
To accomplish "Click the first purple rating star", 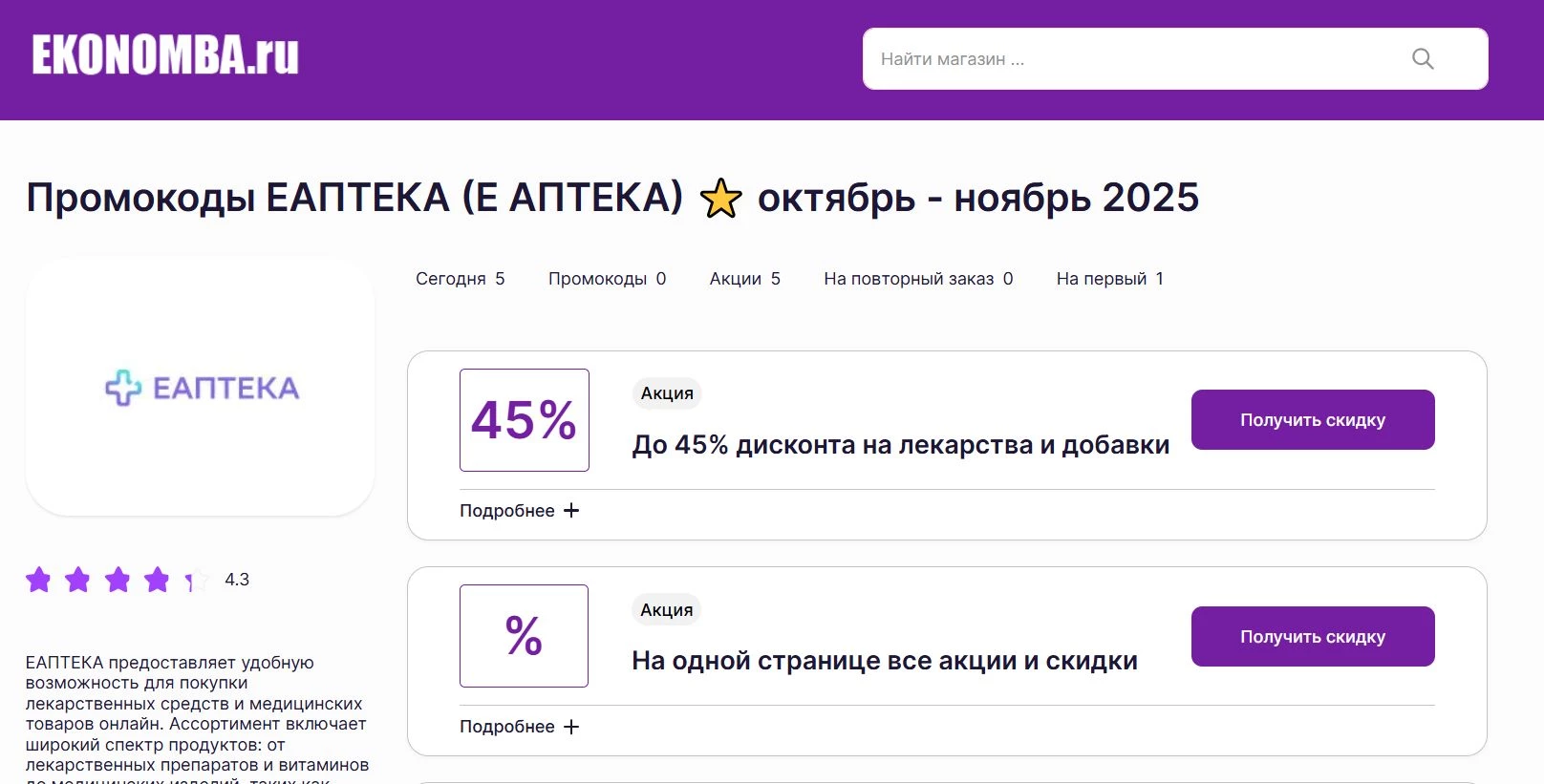I will (x=38, y=580).
